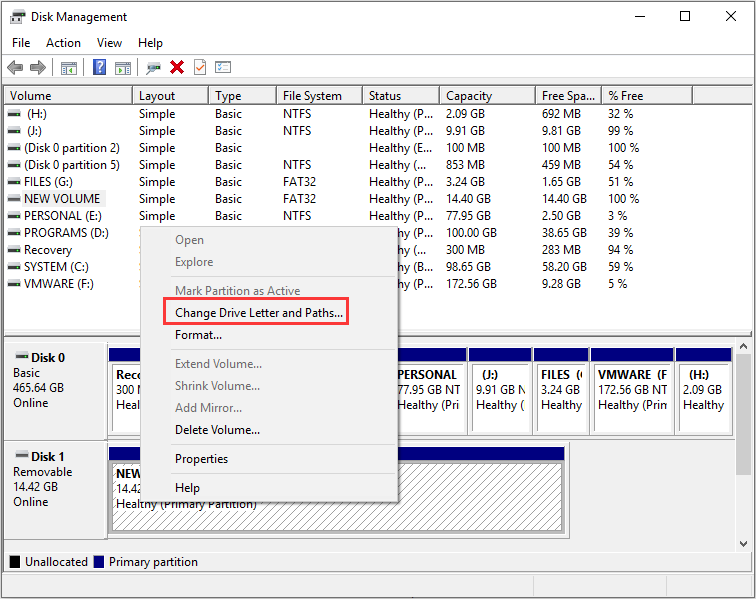Click 98.65 GB capacity of SYSTEM (C:)
The width and height of the screenshot is (756, 599).
[468, 267]
